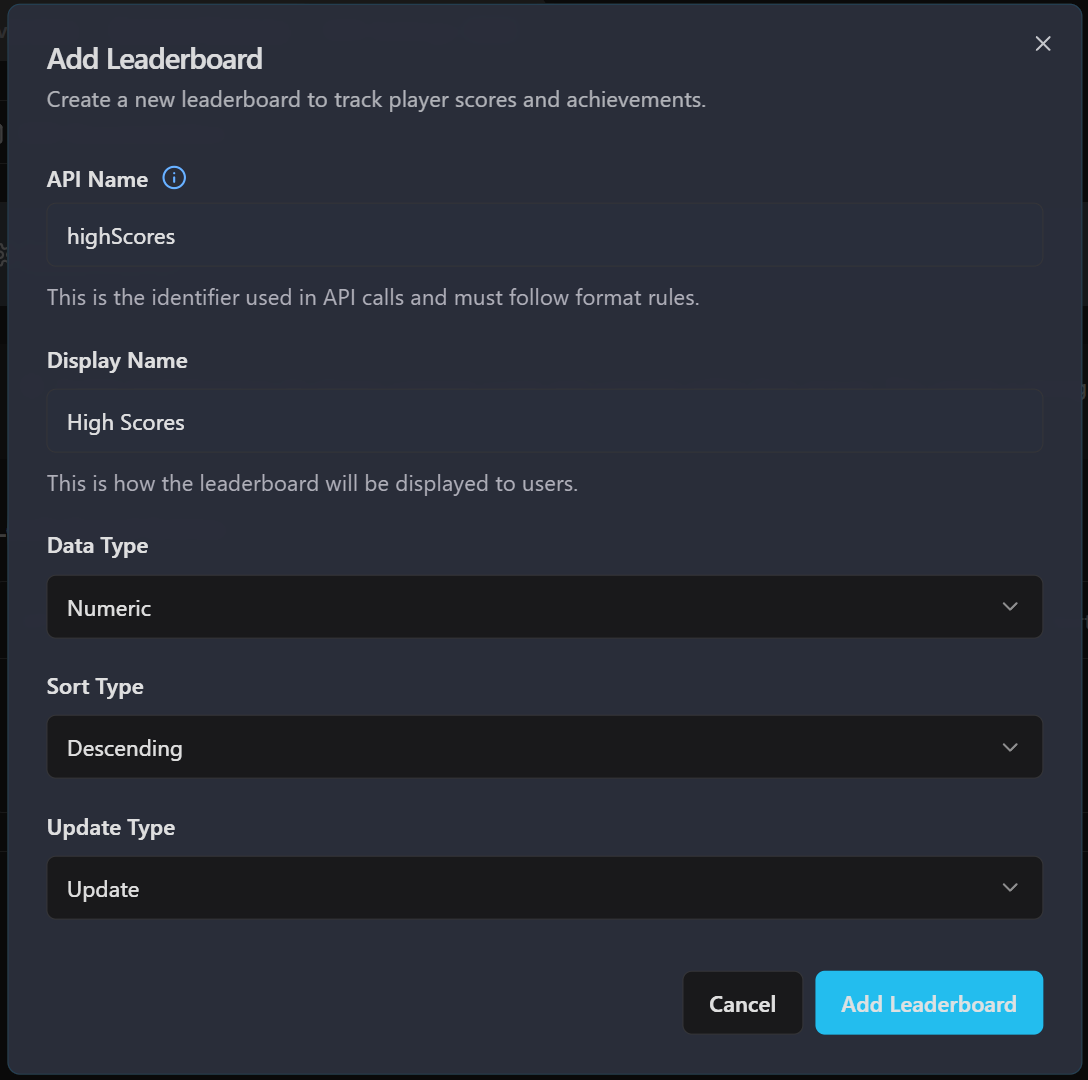1088x1080 pixels.
Task: Focus the Display Name field with High Scores
Action: coord(544,422)
